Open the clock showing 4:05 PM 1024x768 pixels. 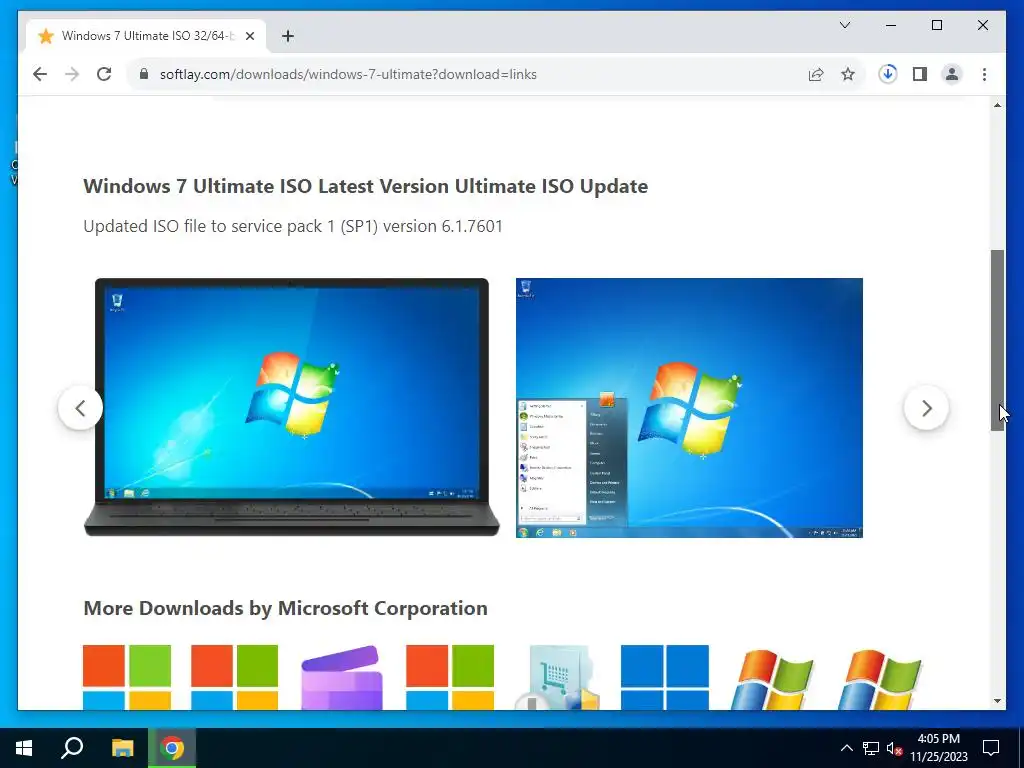(938, 748)
